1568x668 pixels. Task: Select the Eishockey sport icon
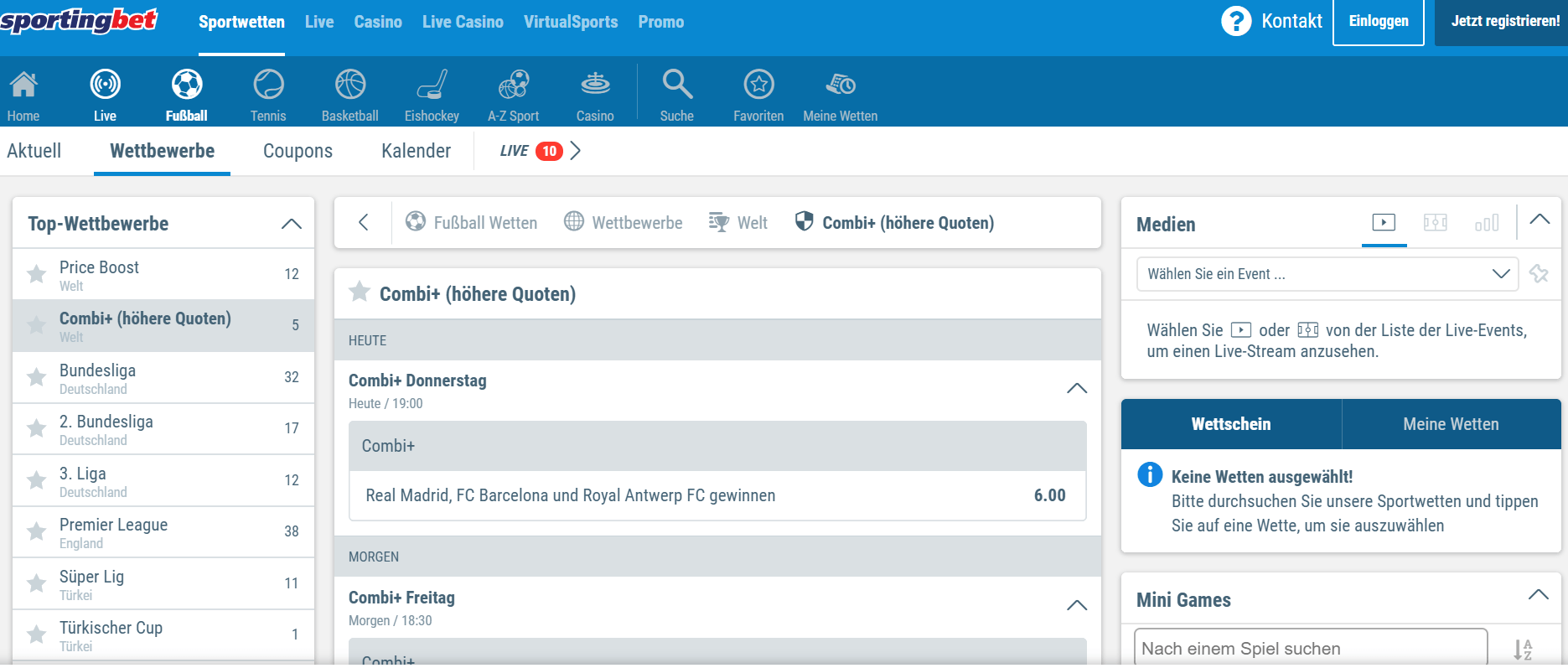[x=432, y=84]
